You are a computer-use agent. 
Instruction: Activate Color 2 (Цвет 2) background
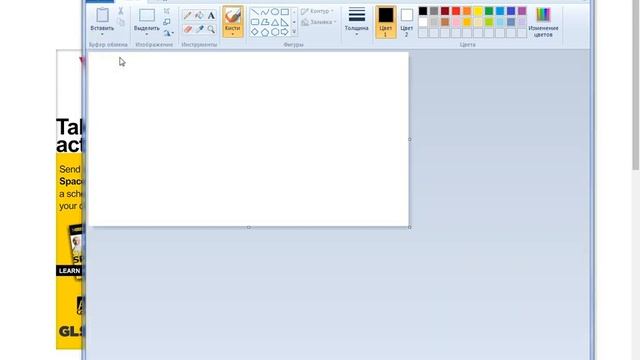[x=407, y=22]
